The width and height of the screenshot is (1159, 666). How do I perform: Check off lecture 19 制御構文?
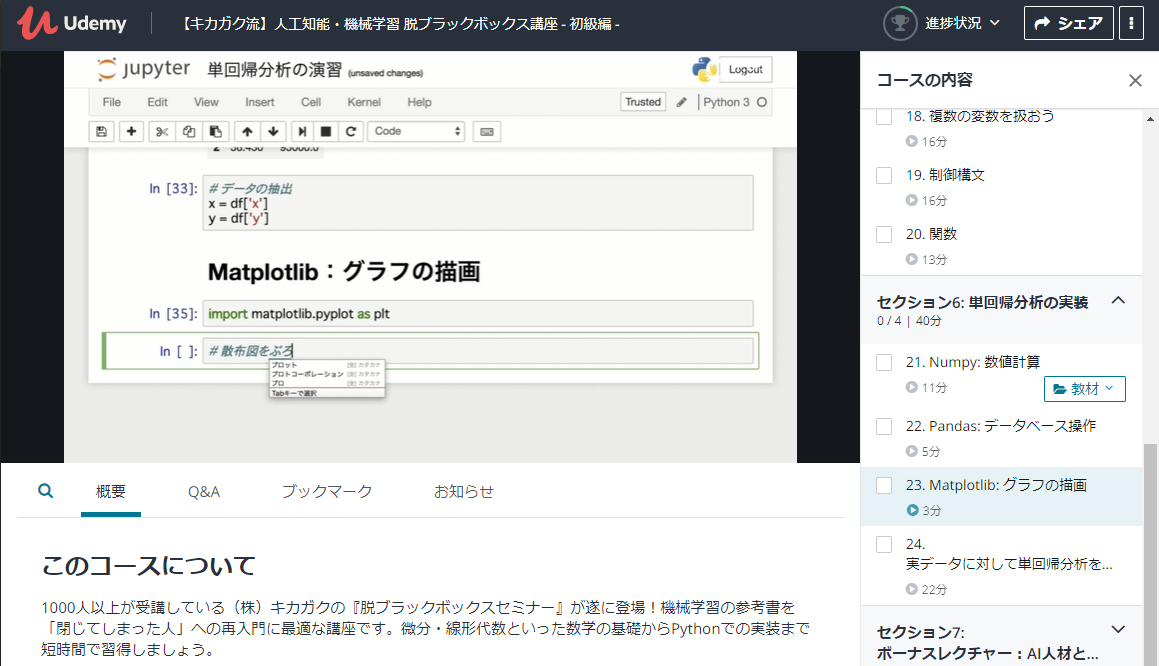[884, 175]
